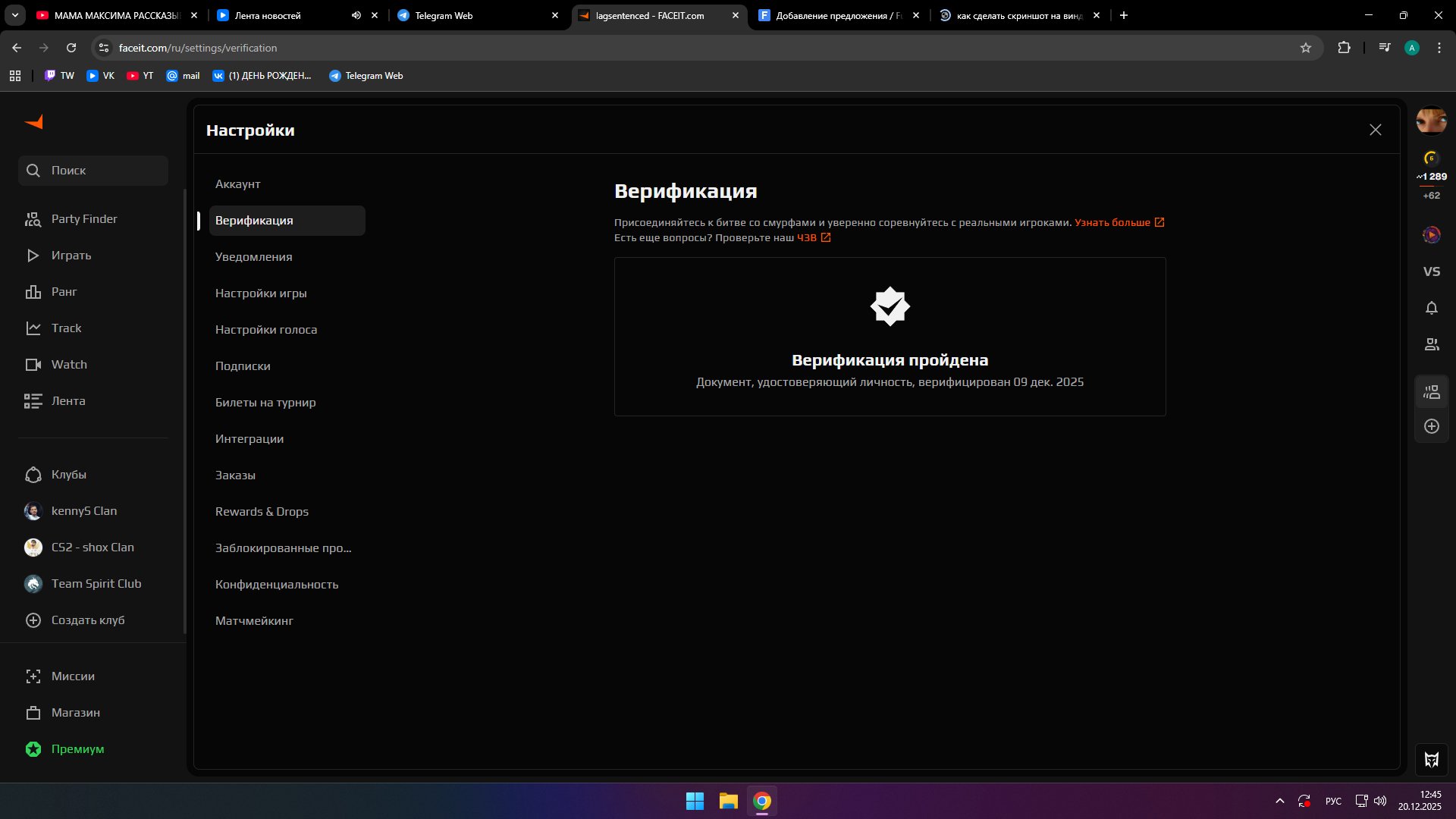This screenshot has height=819, width=1456.
Task: Open Chrome browser extensions menu
Action: (1345, 48)
